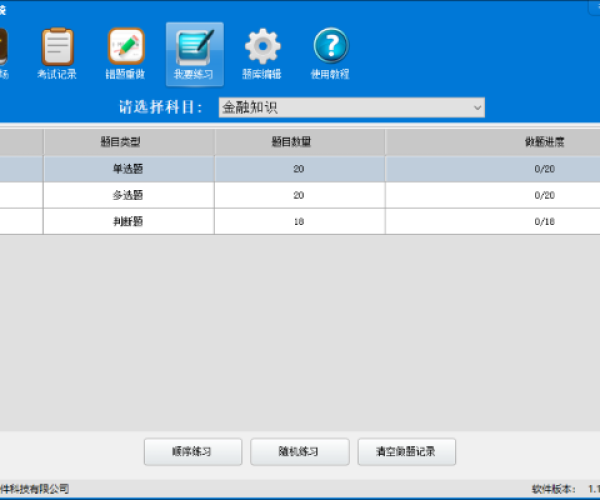Open 考试记录 exam records icon
The width and height of the screenshot is (600, 500).
57,54
